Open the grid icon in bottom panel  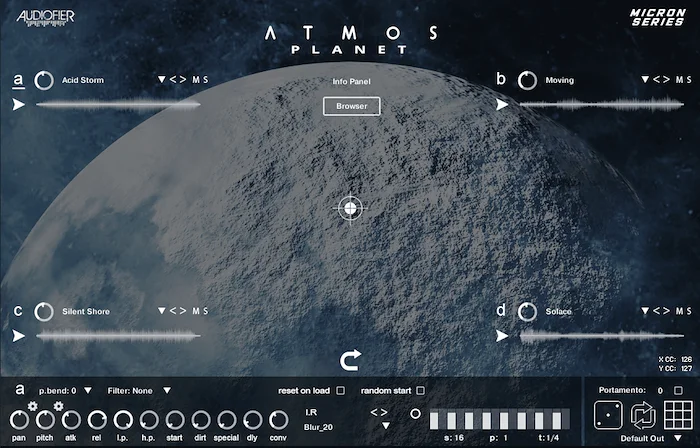679,415
